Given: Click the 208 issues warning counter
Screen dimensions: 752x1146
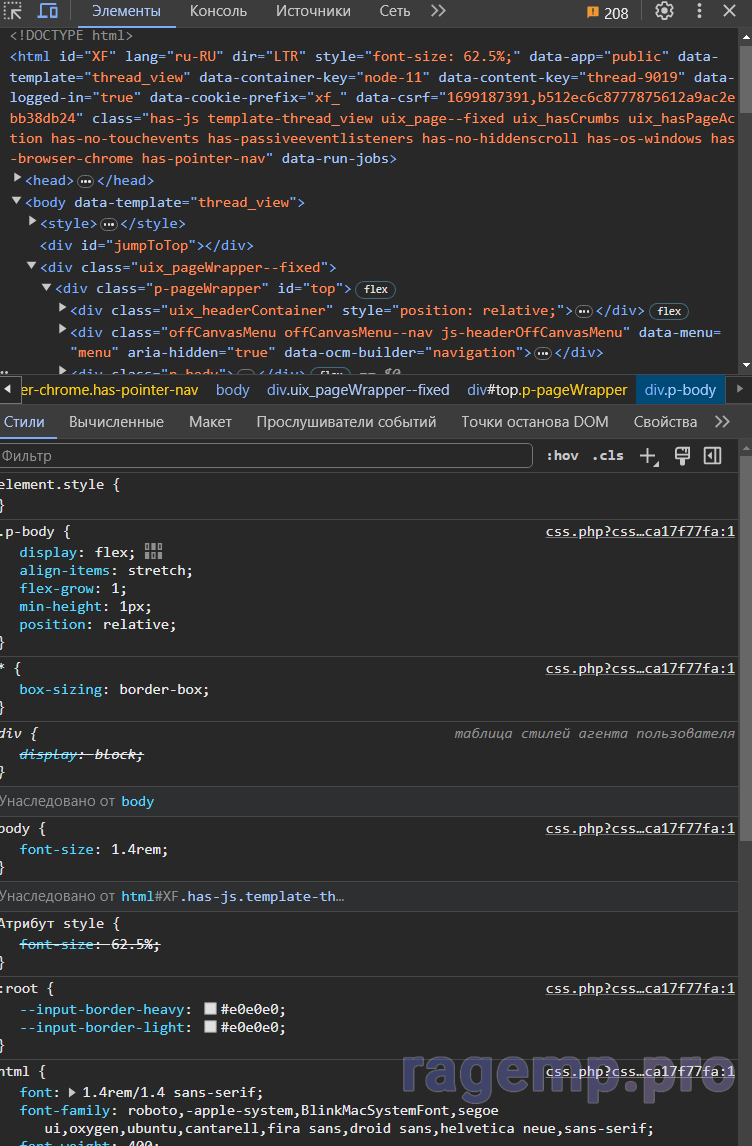Looking at the screenshot, I should click(608, 12).
